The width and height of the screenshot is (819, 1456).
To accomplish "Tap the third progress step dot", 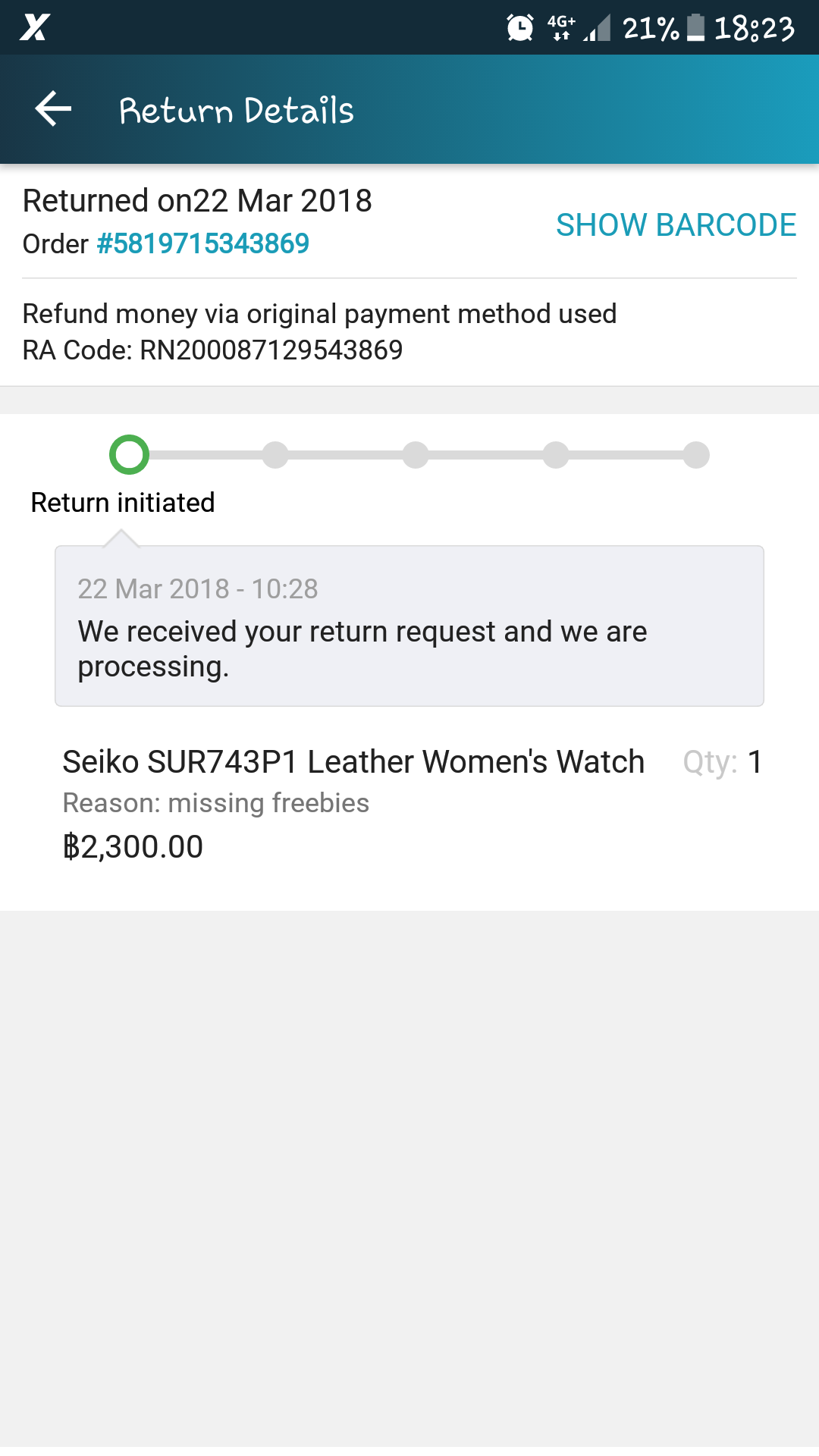I will 416,455.
